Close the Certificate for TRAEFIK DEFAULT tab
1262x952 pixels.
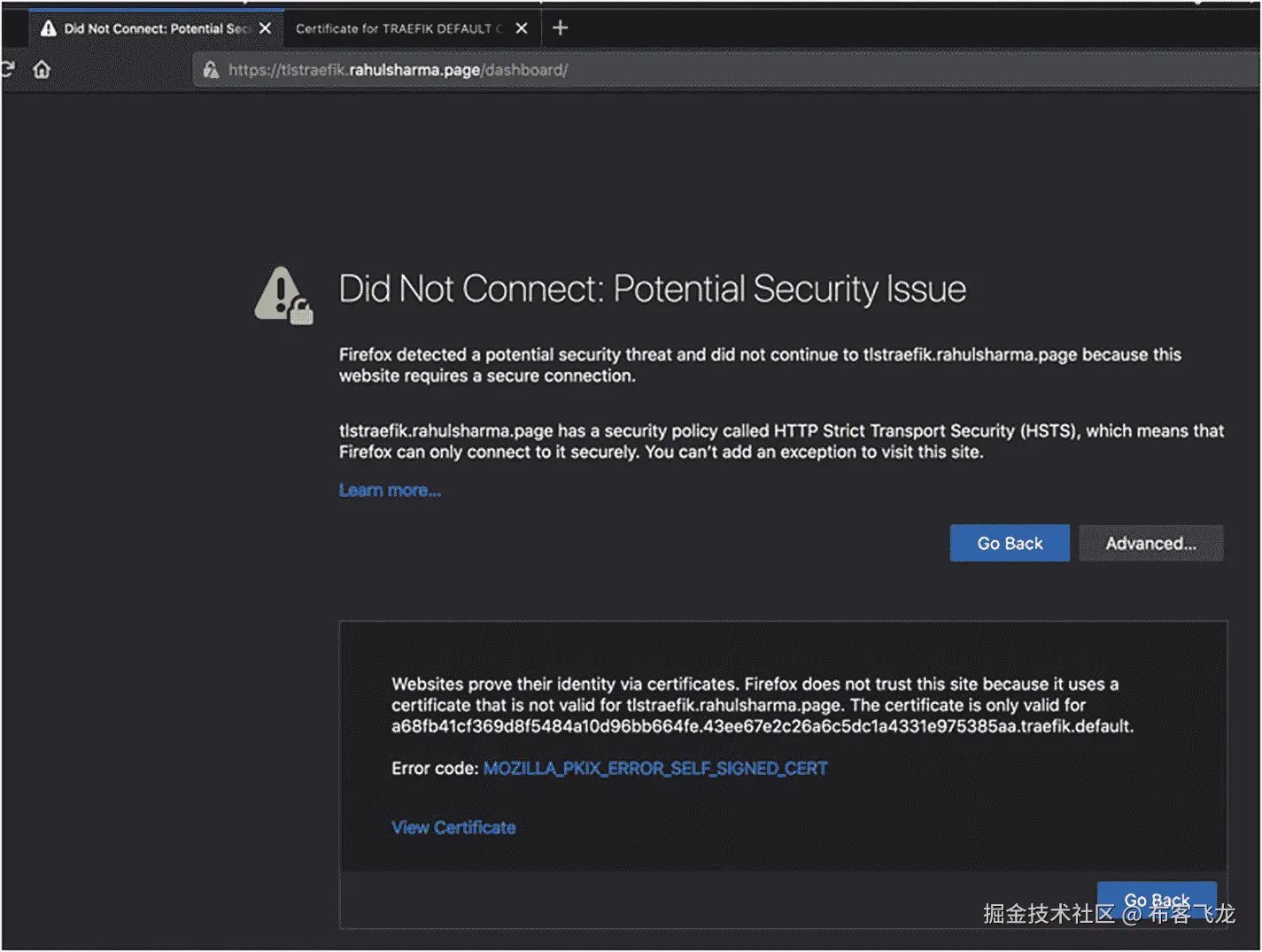tap(522, 28)
